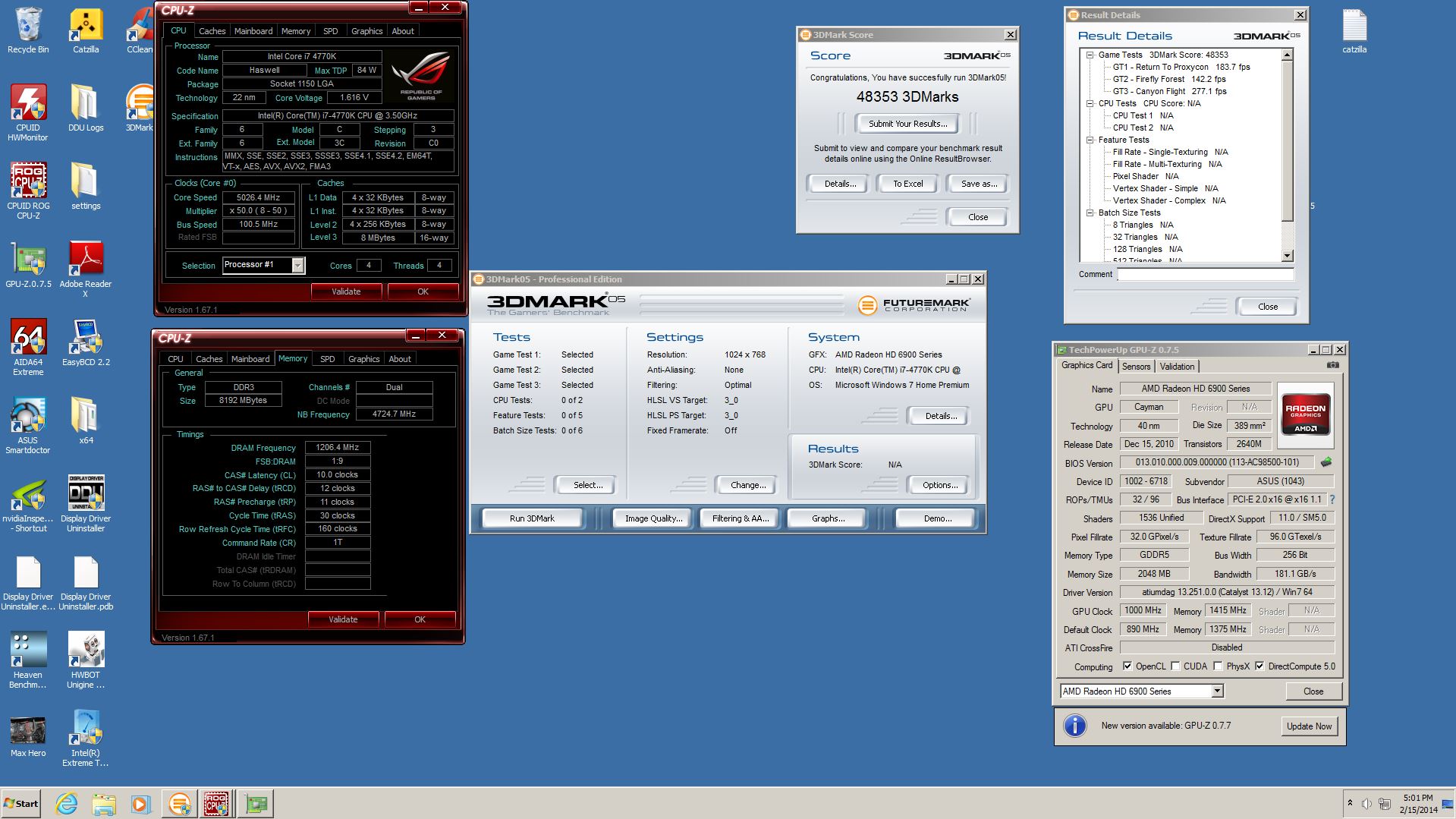Open Windows Explorer taskbar icon
The width and height of the screenshot is (1456, 819).
tap(104, 804)
